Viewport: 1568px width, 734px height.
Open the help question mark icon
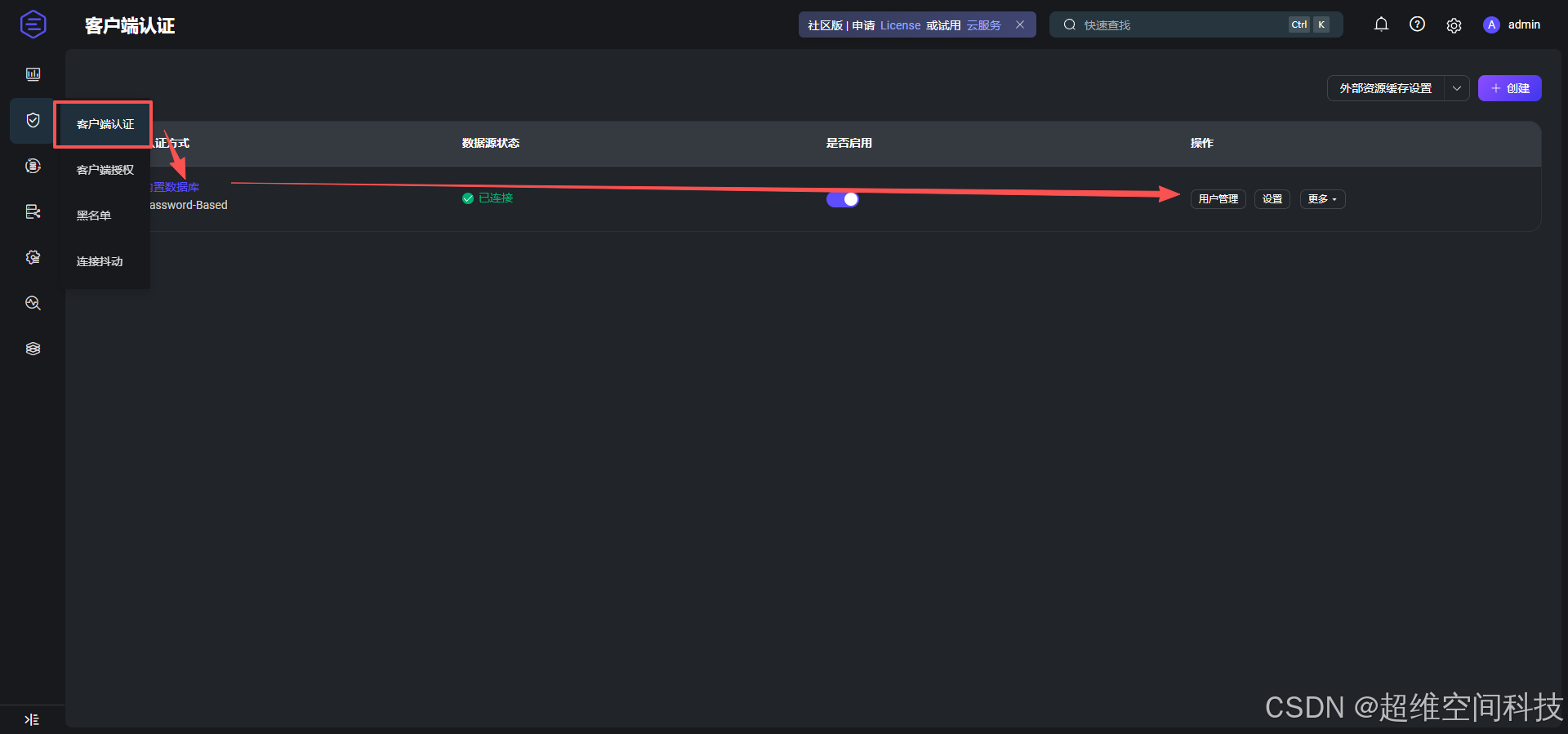(1418, 24)
